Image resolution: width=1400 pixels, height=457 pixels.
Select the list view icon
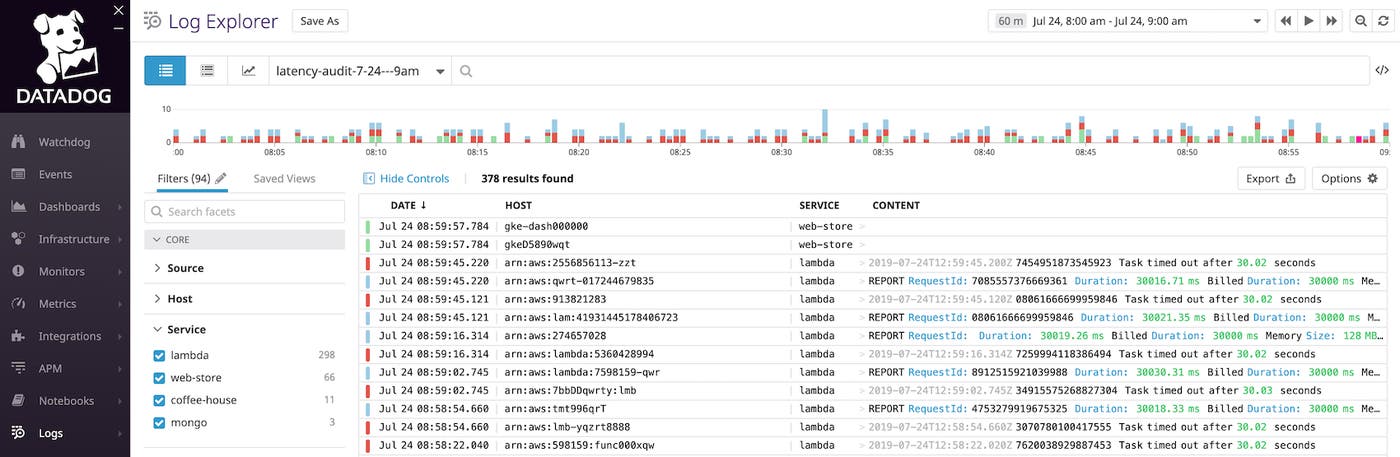(x=165, y=71)
